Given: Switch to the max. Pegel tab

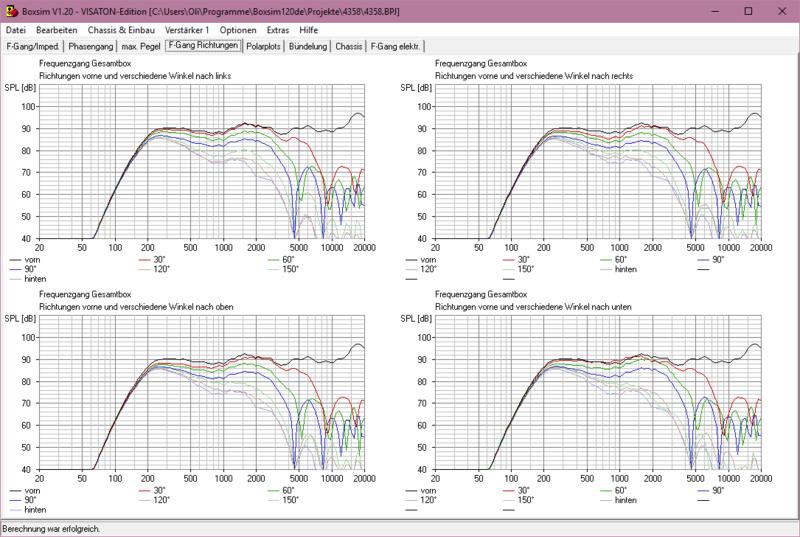Looking at the screenshot, I should pyautogui.click(x=141, y=46).
